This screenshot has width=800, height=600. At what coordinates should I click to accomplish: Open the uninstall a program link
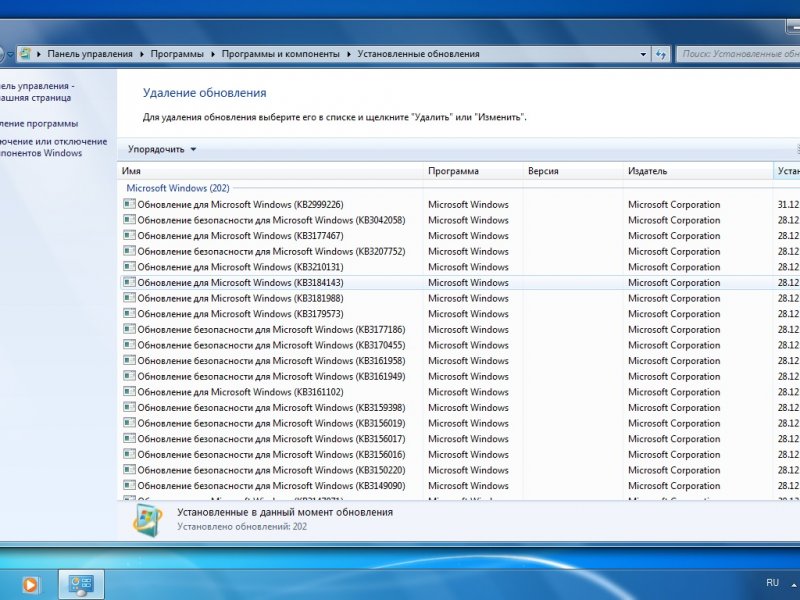pos(39,123)
